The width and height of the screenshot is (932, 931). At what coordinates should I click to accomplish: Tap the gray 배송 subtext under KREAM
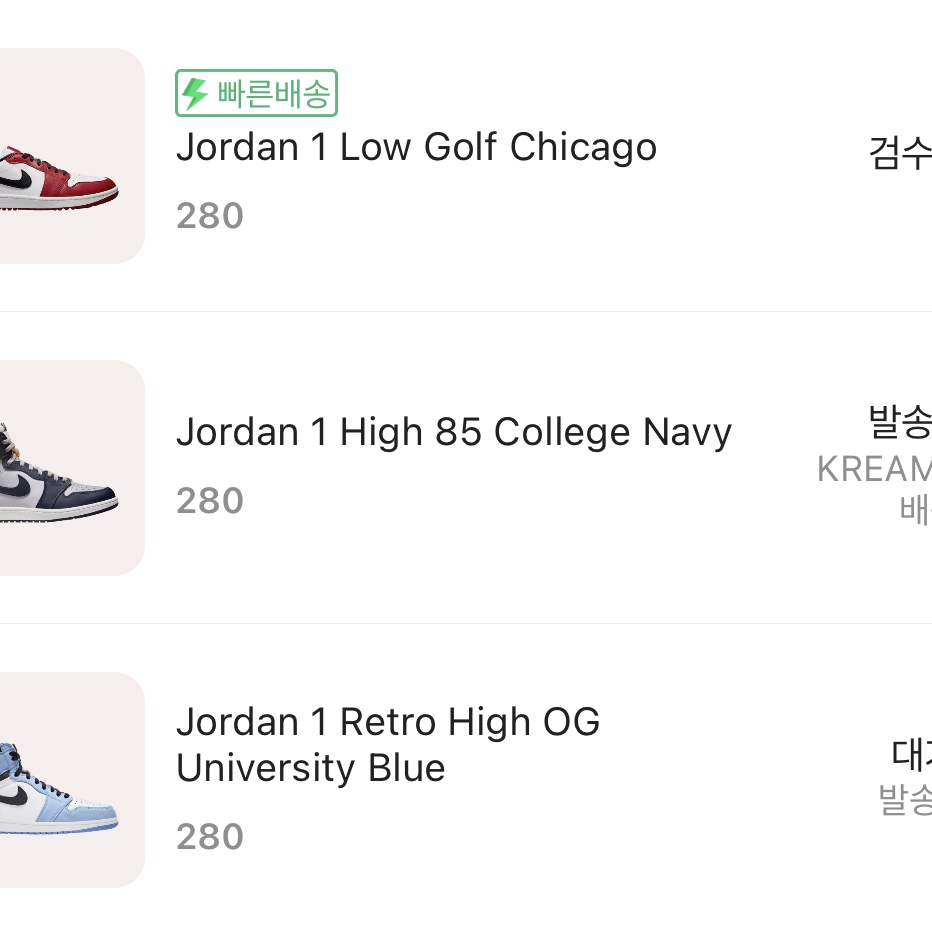click(915, 509)
